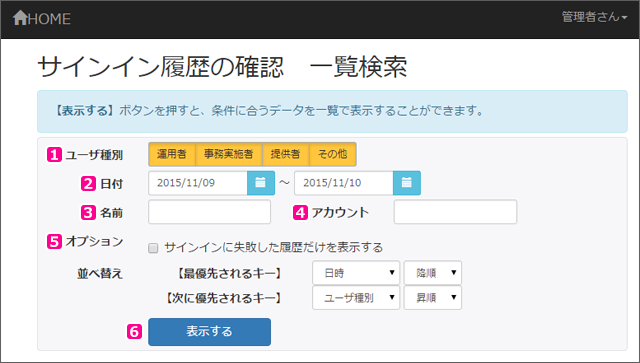Click the page title サインイン履歴の確認 一覧検索

click(222, 67)
